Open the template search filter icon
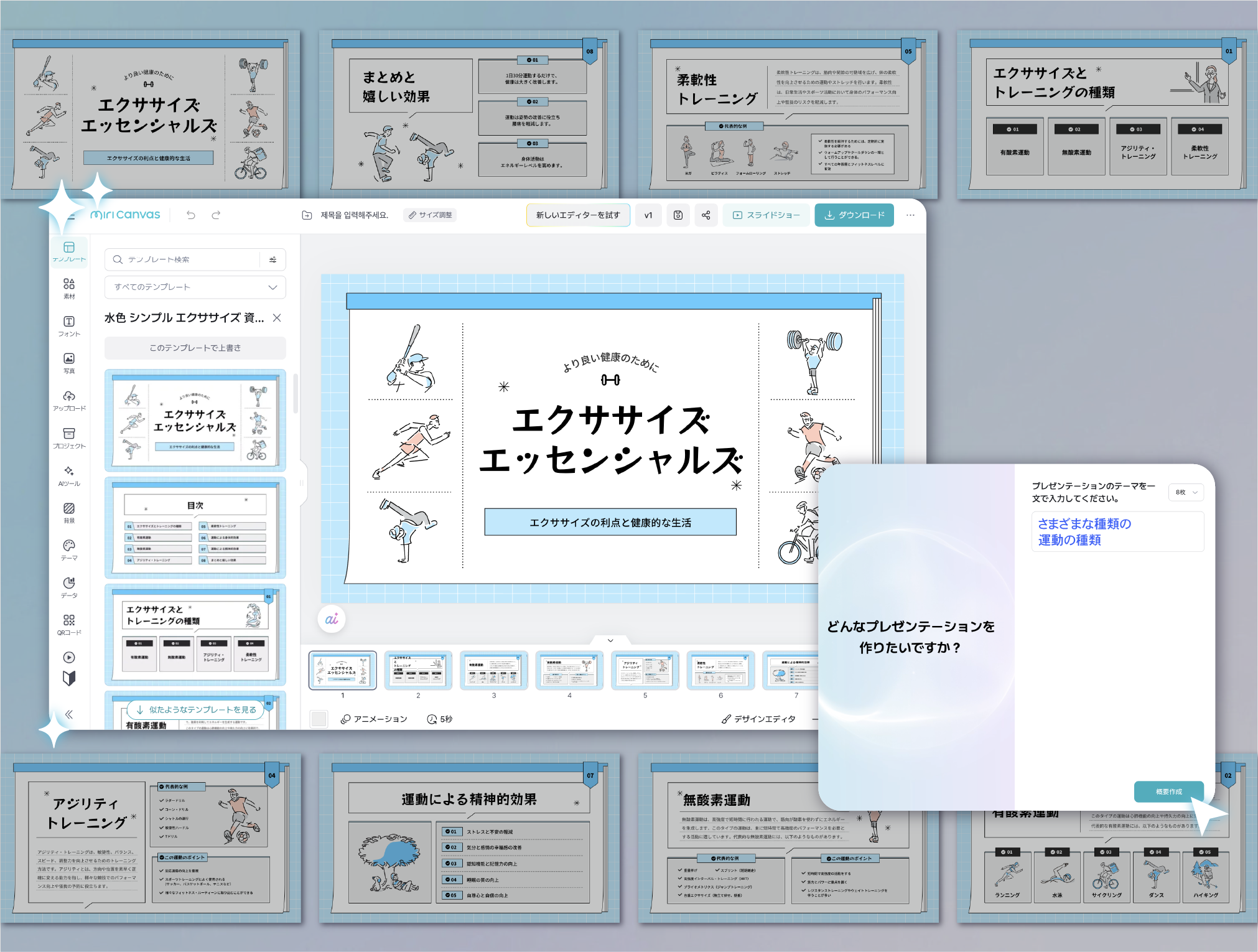Image resolution: width=1258 pixels, height=952 pixels. (273, 259)
